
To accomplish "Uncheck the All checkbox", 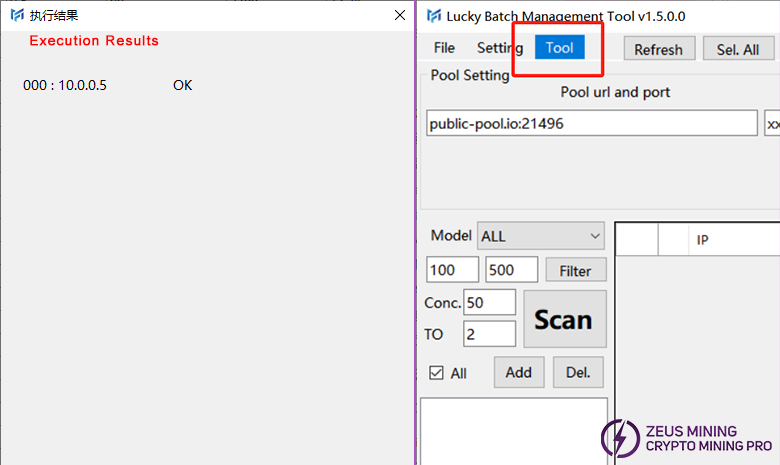I will [x=436, y=373].
